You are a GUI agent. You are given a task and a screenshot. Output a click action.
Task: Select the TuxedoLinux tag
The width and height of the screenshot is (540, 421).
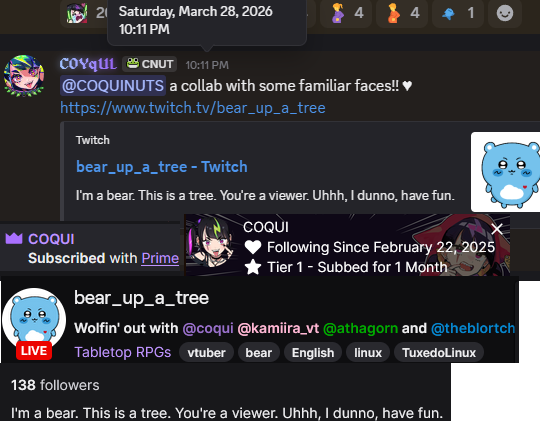pyautogui.click(x=439, y=352)
